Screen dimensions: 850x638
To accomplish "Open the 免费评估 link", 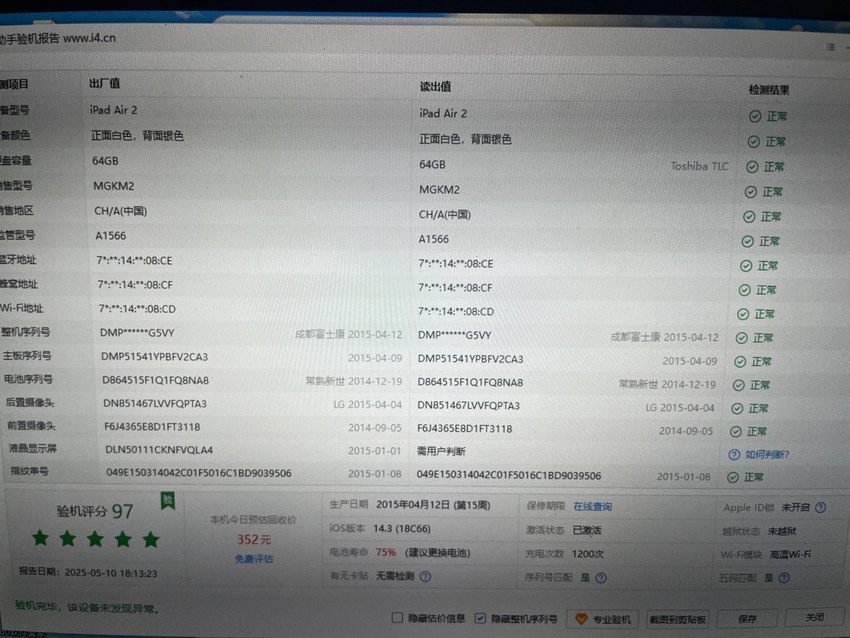I will [x=254, y=559].
